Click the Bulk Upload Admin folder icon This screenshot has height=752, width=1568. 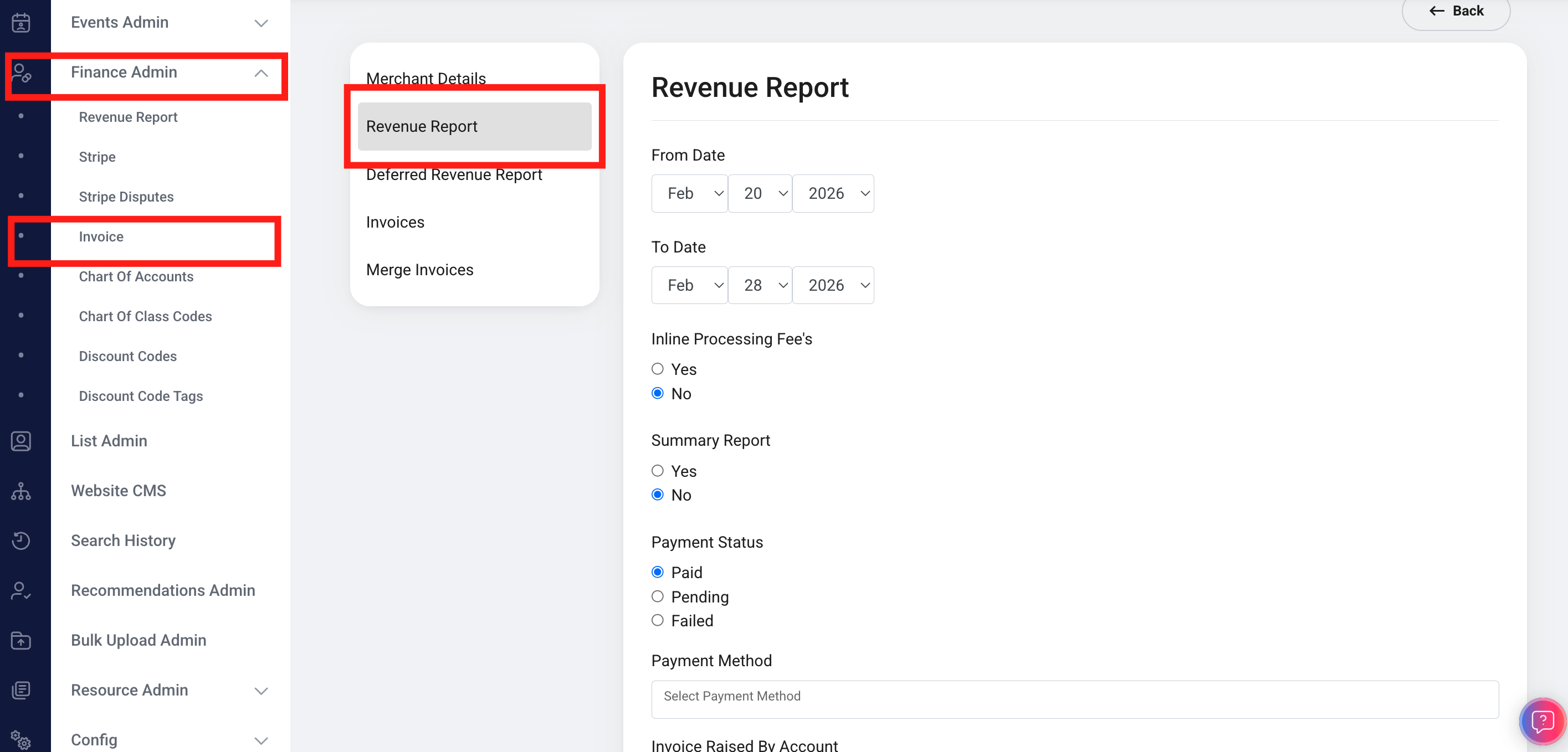(21, 641)
